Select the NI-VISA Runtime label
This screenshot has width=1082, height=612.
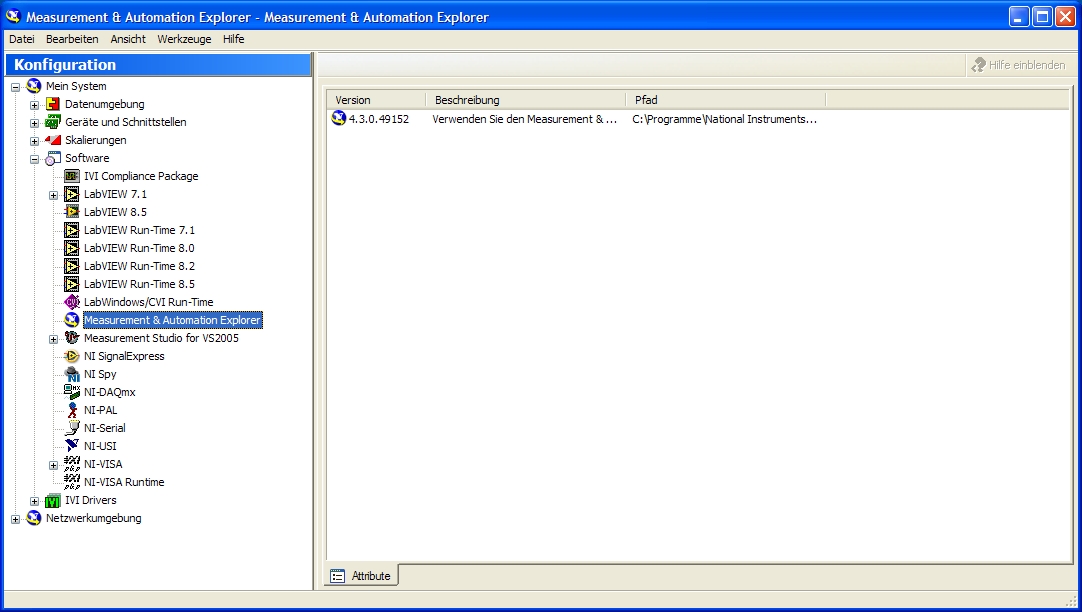(124, 482)
